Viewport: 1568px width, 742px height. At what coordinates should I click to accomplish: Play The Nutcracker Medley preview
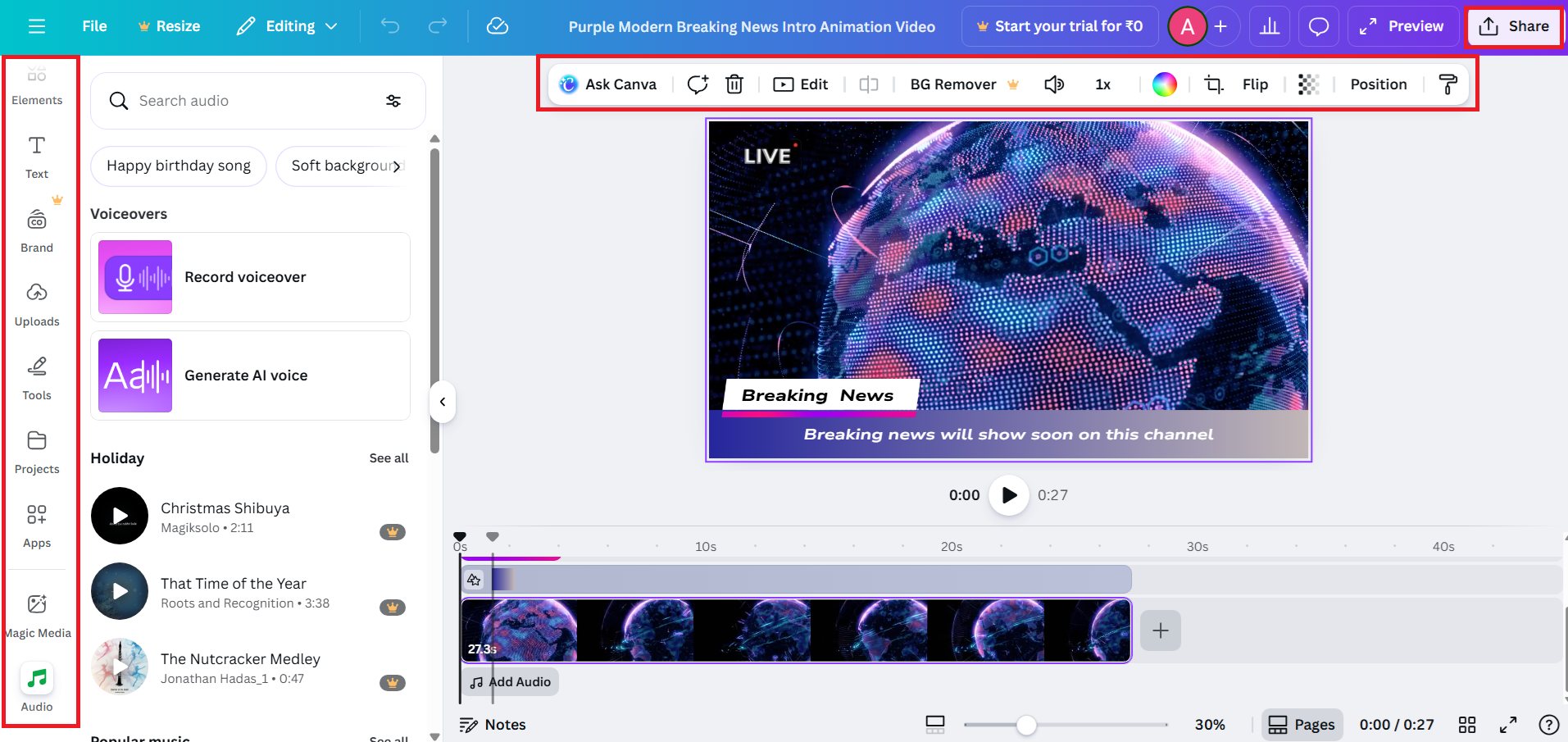click(120, 667)
